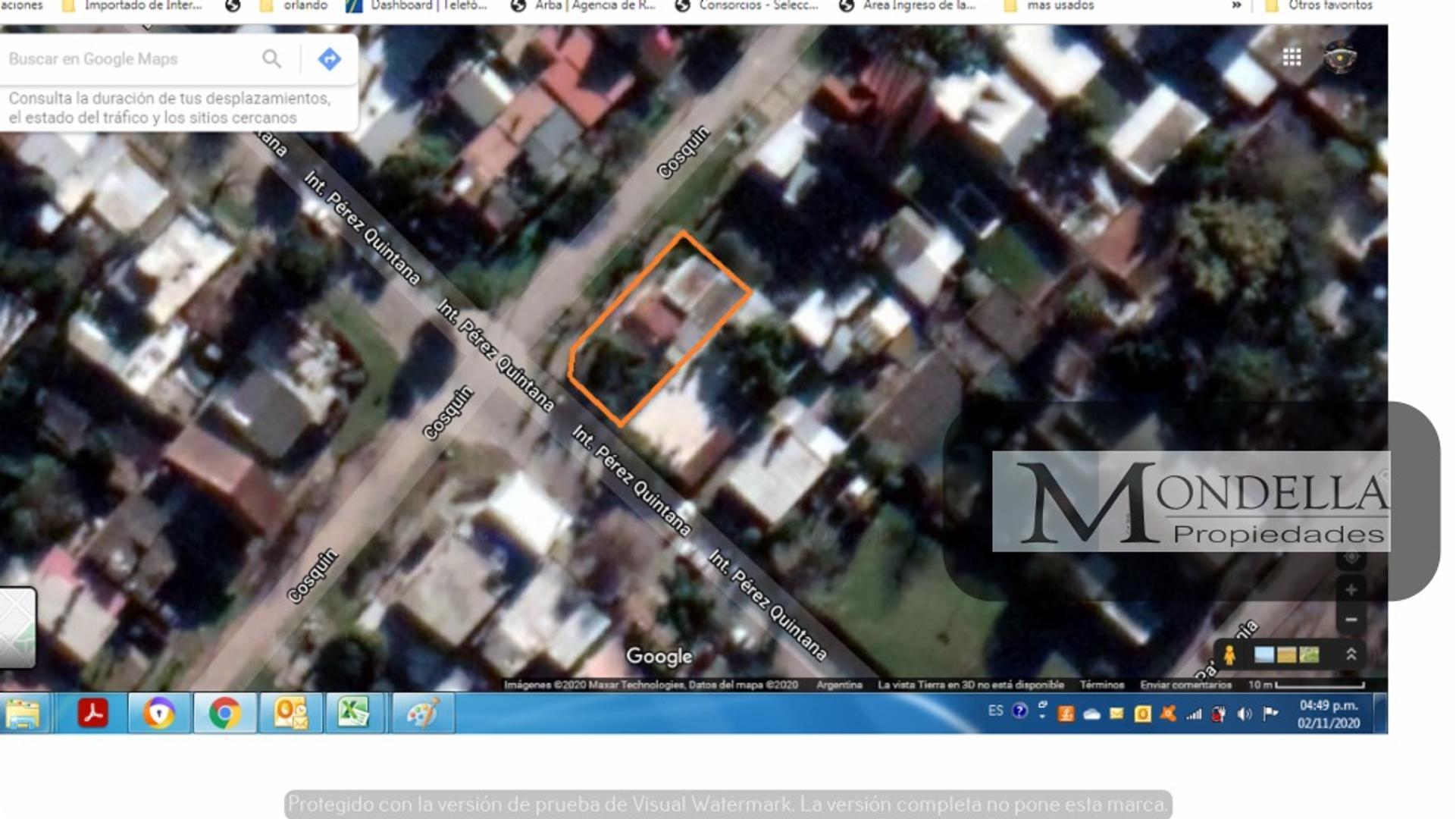Screen dimensions: 1456x819
Task: Collapse the map layers strip with double chevron
Action: coord(1353,654)
